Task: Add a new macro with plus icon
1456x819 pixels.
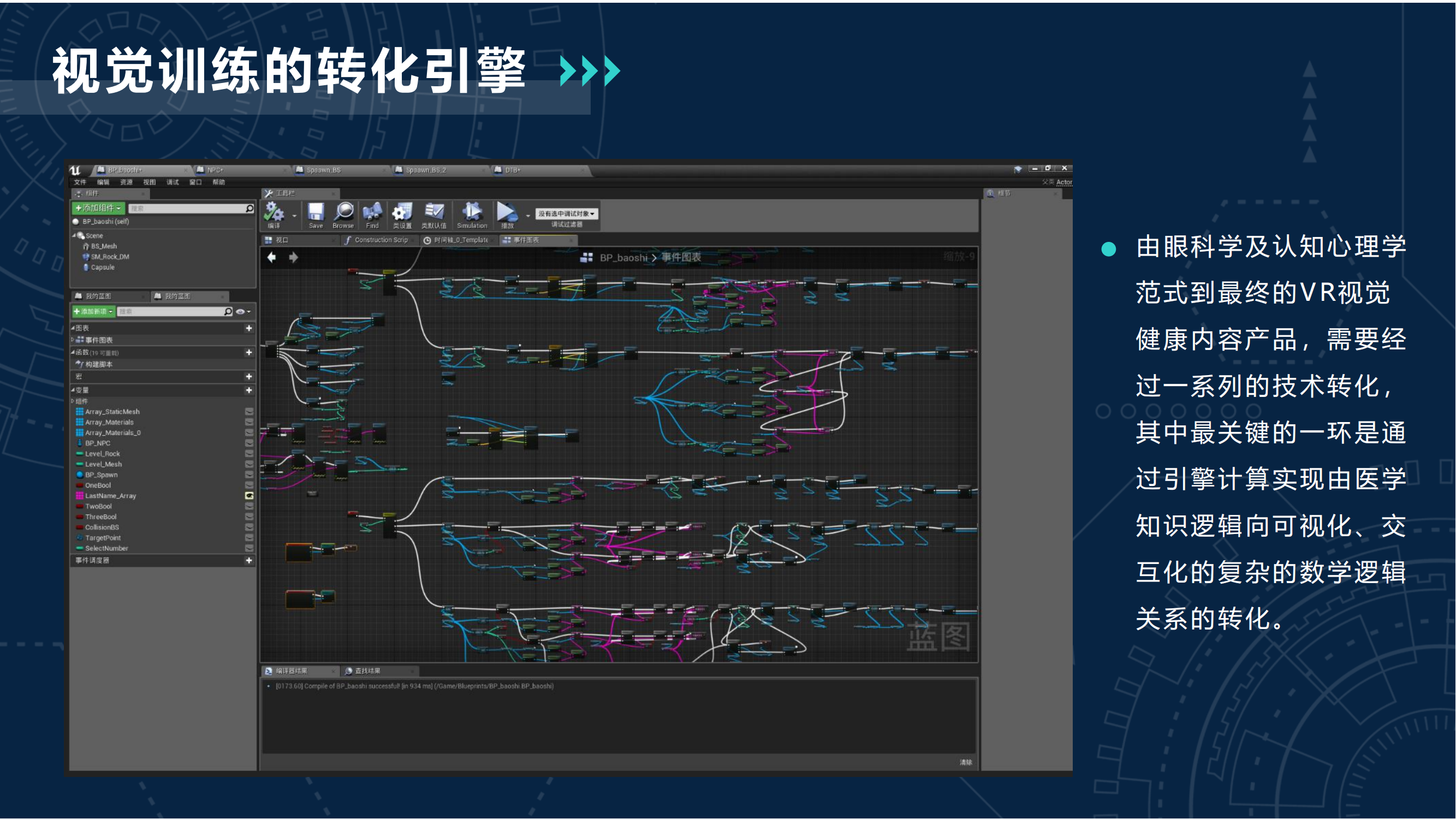Action: click(249, 376)
